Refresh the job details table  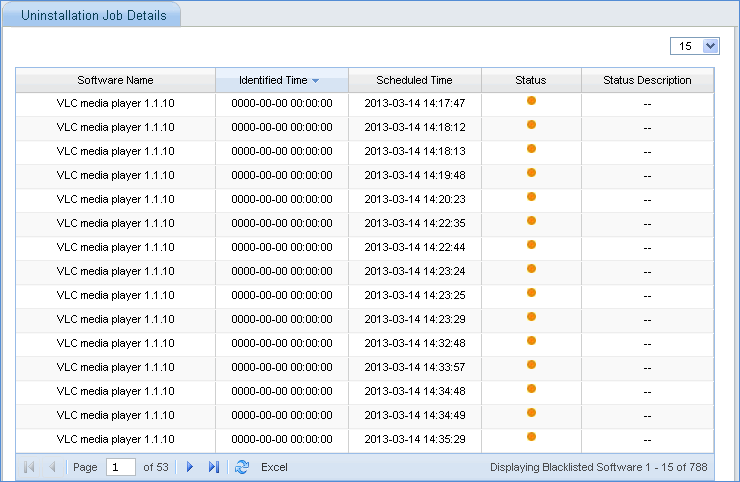tap(242, 467)
